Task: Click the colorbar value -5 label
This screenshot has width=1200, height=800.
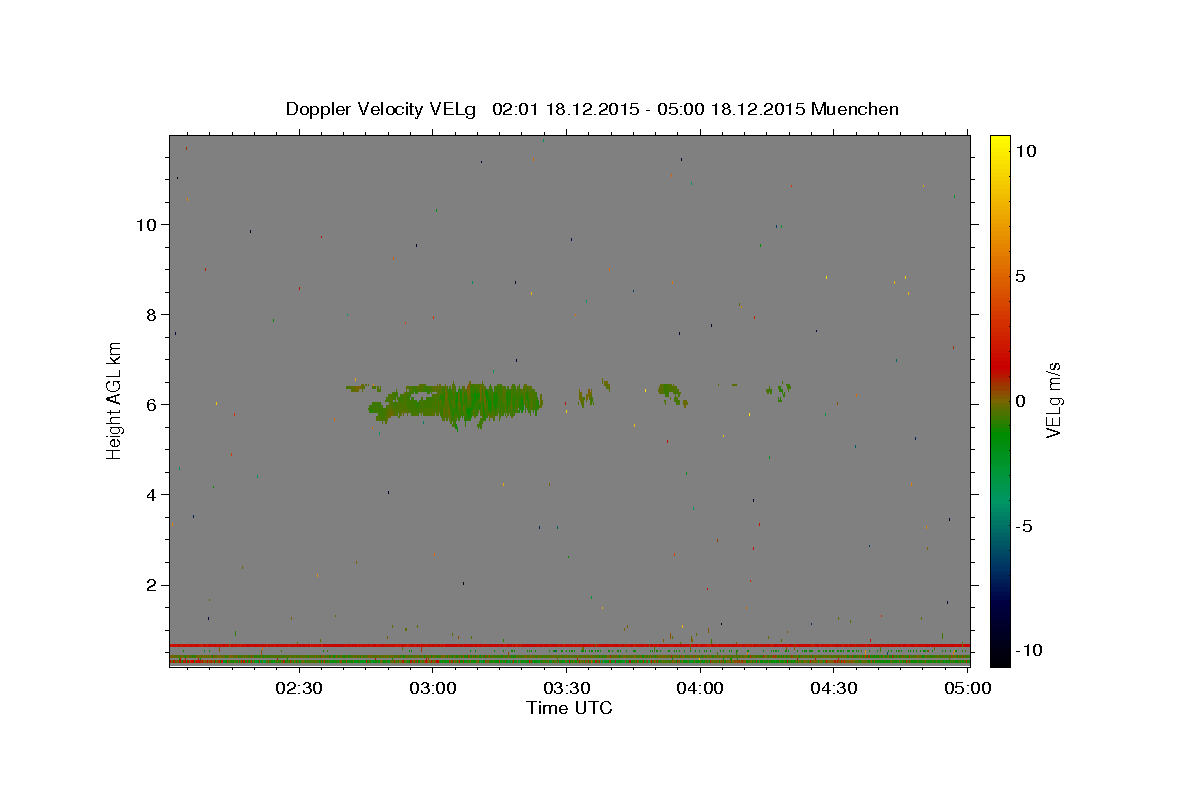Action: tap(1024, 526)
